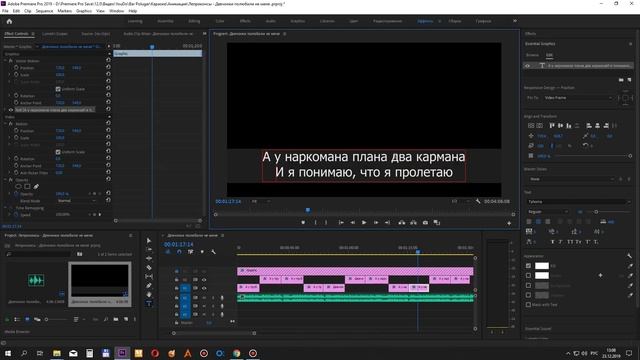Step back one frame in Program monitor
This screenshot has height=360, width=640.
pos(352,222)
